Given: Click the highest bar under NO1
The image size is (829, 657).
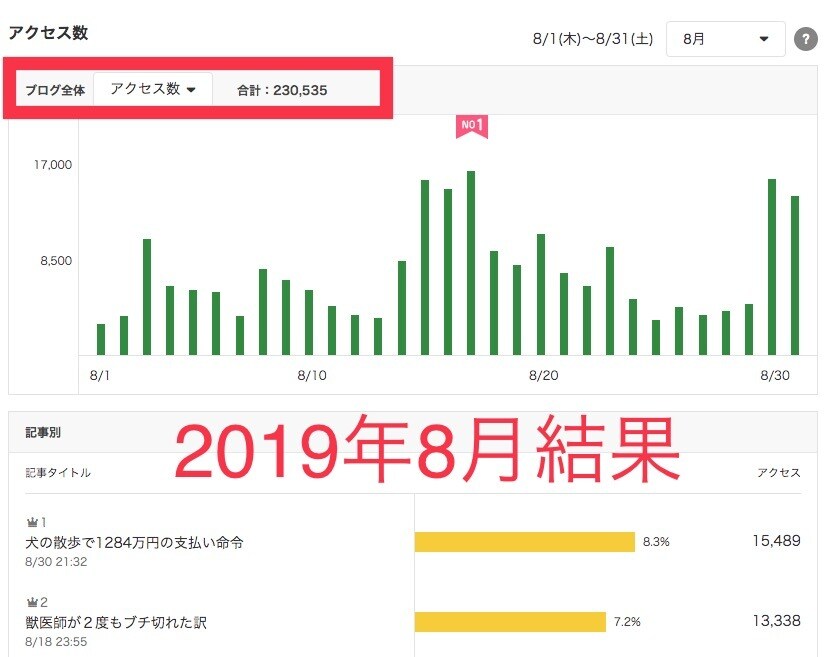Looking at the screenshot, I should [471, 263].
